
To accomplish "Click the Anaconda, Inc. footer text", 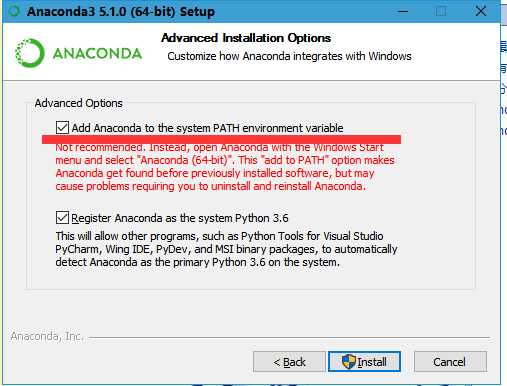I will pos(47,337).
